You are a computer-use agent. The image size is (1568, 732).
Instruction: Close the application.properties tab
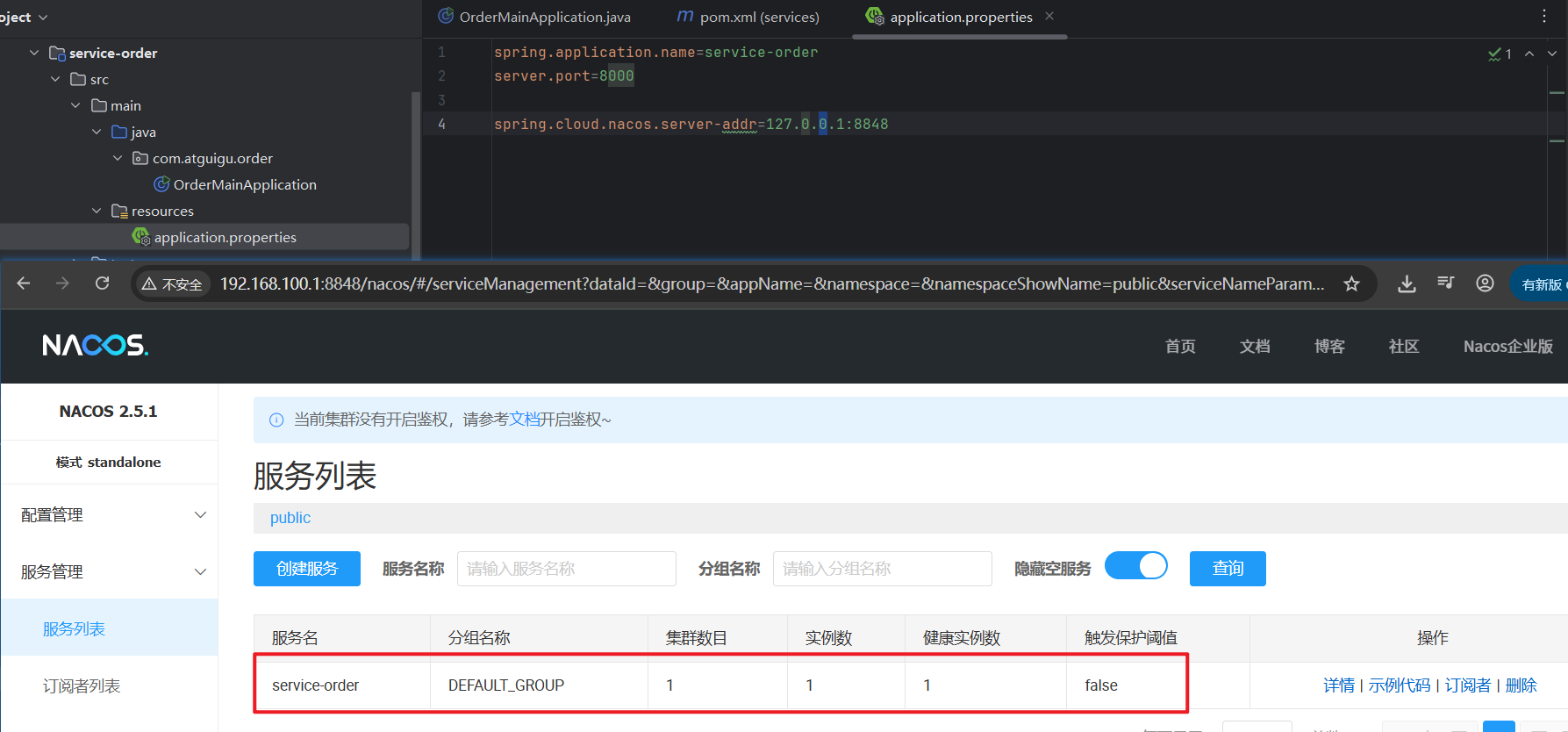(1049, 16)
